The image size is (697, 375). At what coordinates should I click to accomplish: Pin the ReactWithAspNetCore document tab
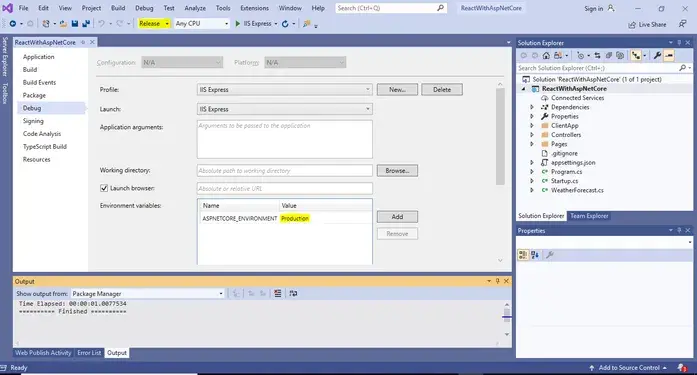coord(83,42)
